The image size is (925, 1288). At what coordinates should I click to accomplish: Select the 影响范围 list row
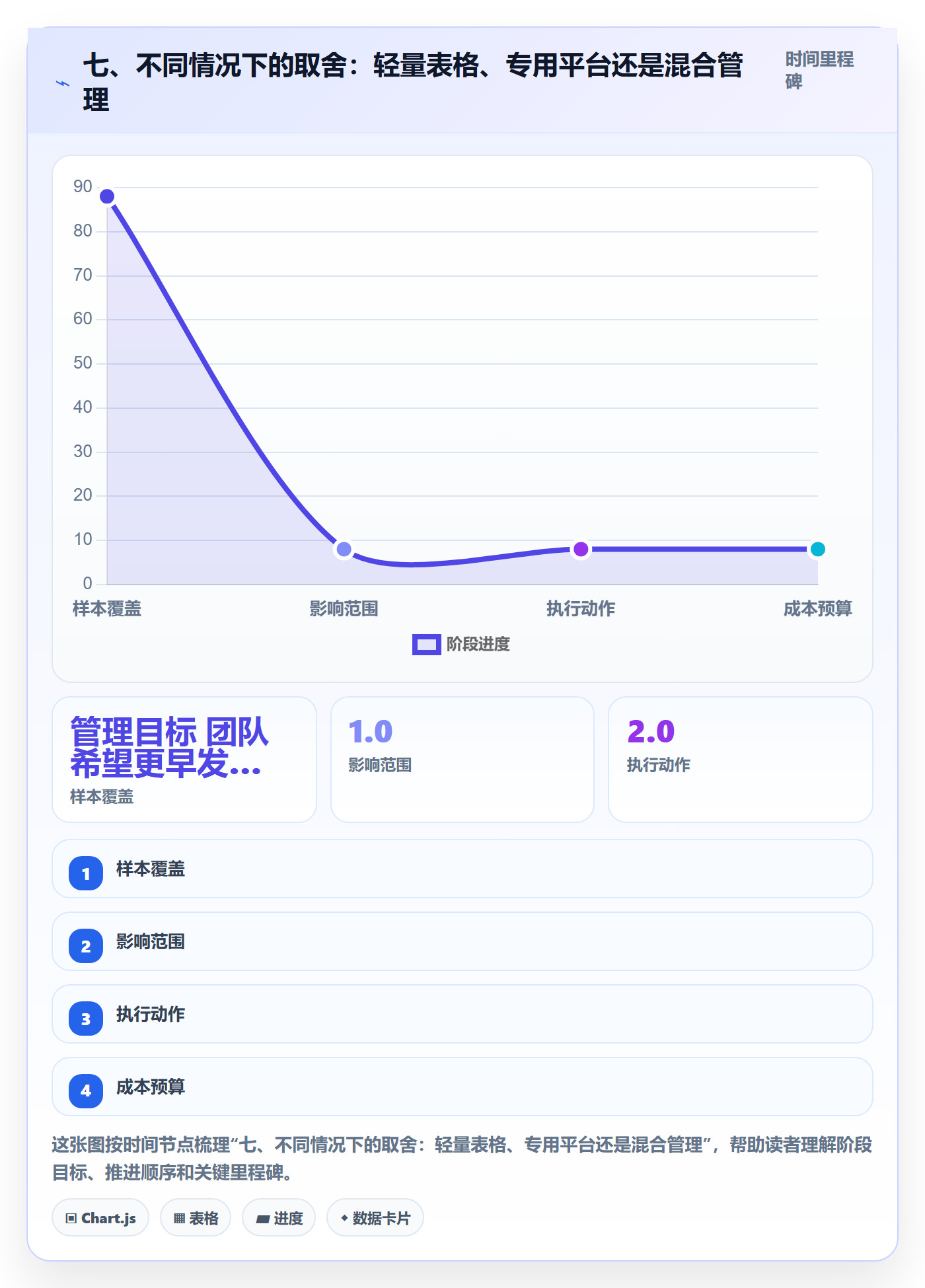(x=462, y=941)
